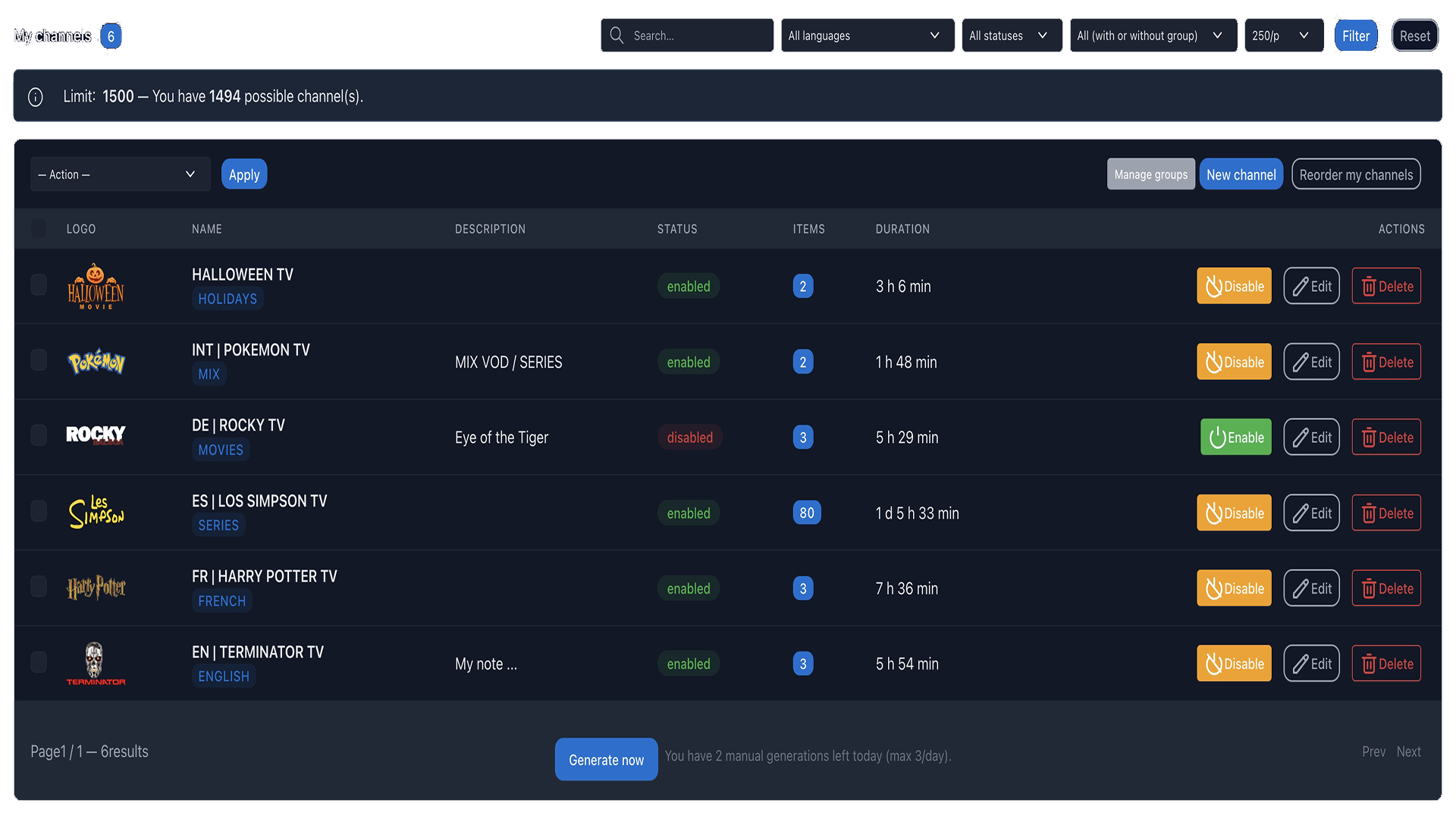Open the All languages dropdown
The height and width of the screenshot is (819, 1456).
[867, 36]
